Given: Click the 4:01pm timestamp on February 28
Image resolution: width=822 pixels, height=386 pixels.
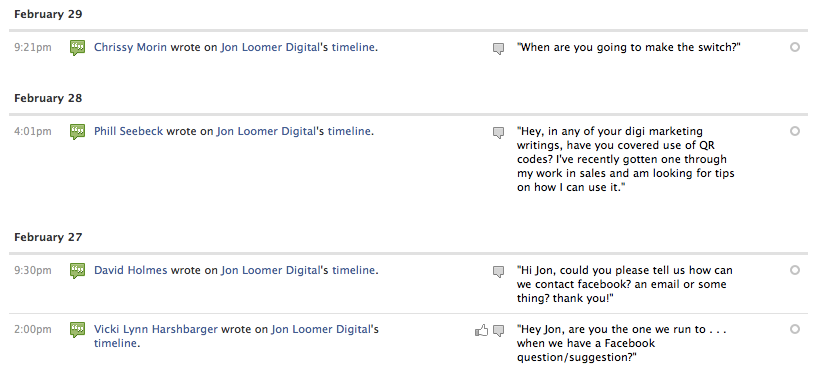Looking at the screenshot, I should pos(33,131).
